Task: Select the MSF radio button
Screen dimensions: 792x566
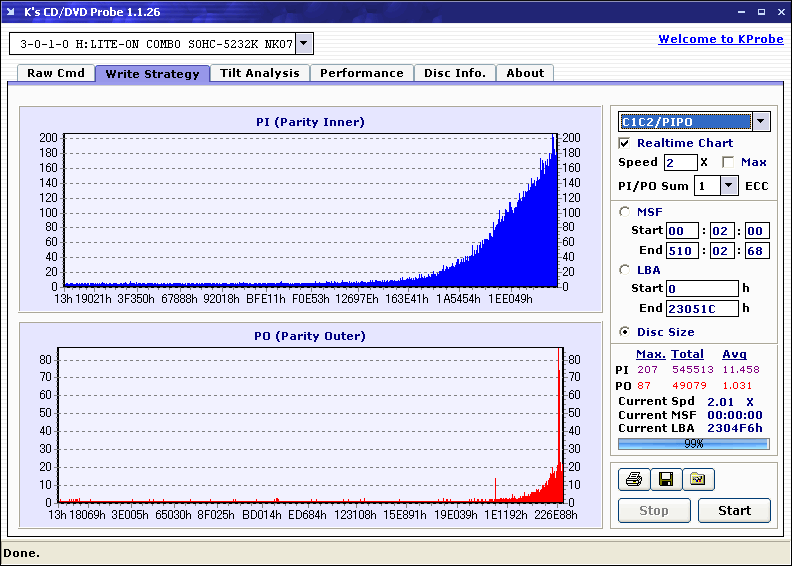Action: [x=624, y=212]
